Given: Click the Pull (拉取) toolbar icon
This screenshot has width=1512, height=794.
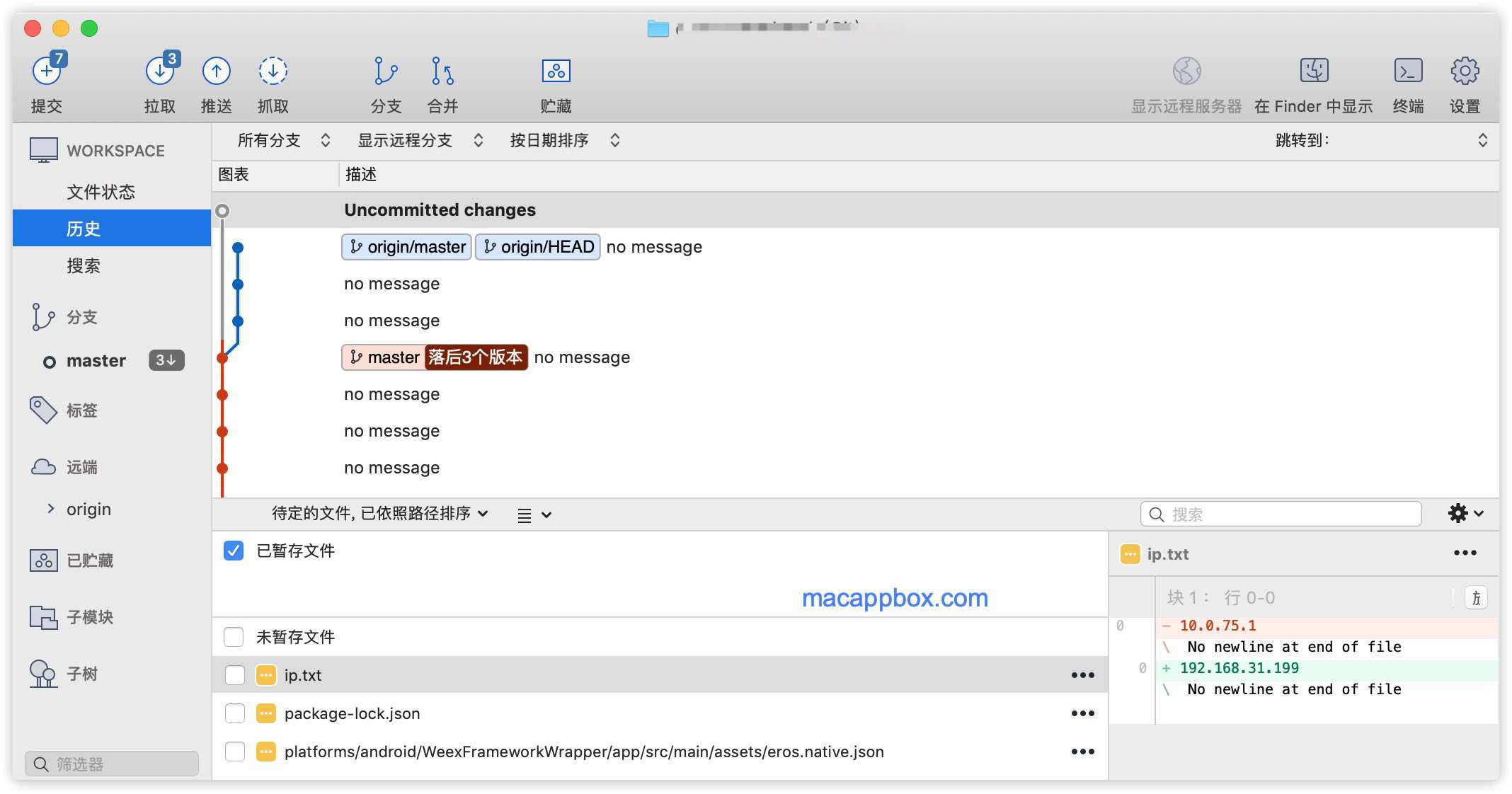Looking at the screenshot, I should 160,71.
